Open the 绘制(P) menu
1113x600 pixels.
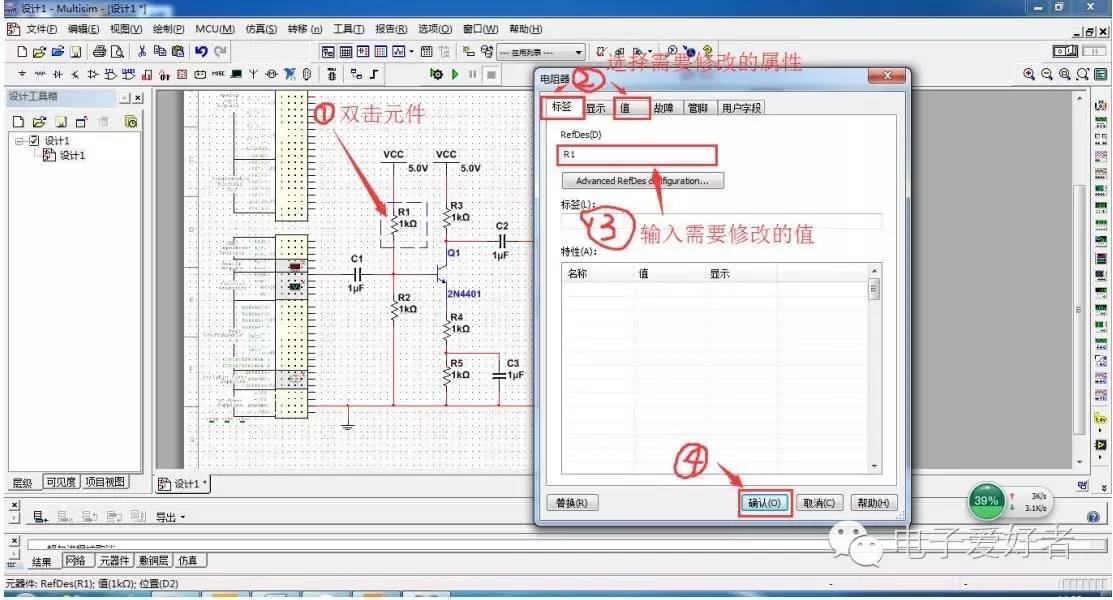(x=168, y=29)
